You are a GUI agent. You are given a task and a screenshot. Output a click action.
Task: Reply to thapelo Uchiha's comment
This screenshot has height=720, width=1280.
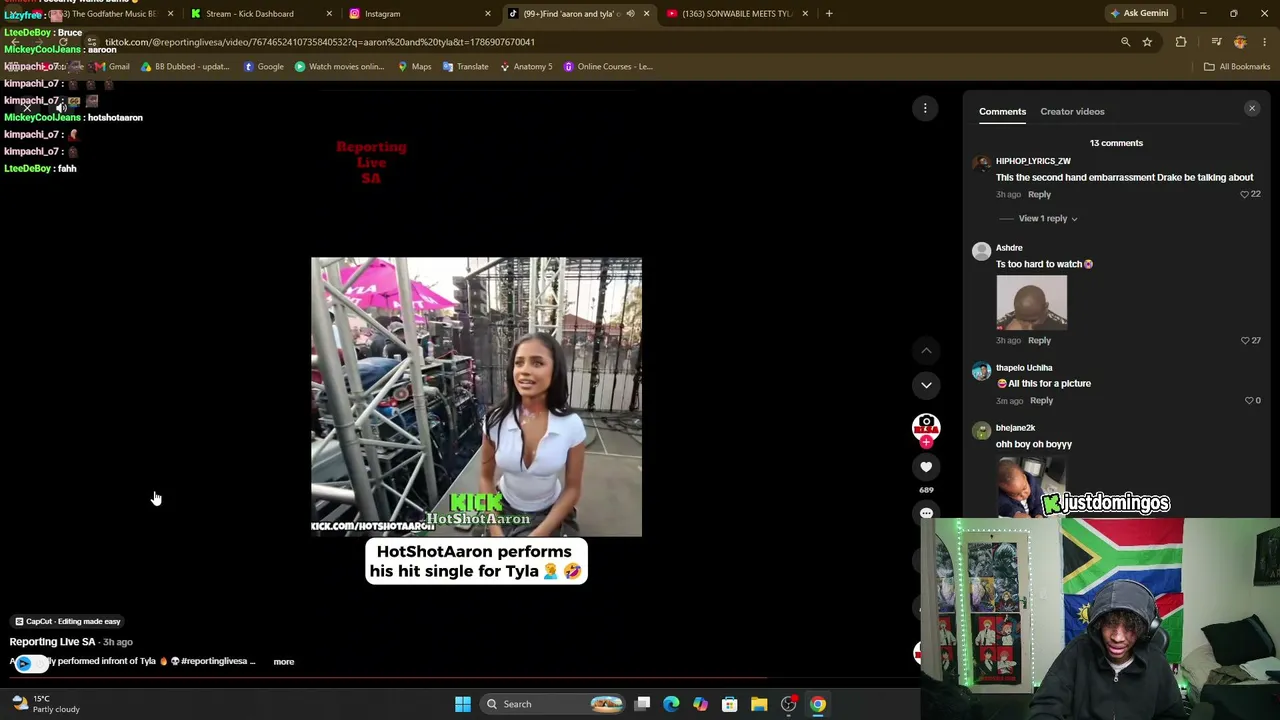1041,400
